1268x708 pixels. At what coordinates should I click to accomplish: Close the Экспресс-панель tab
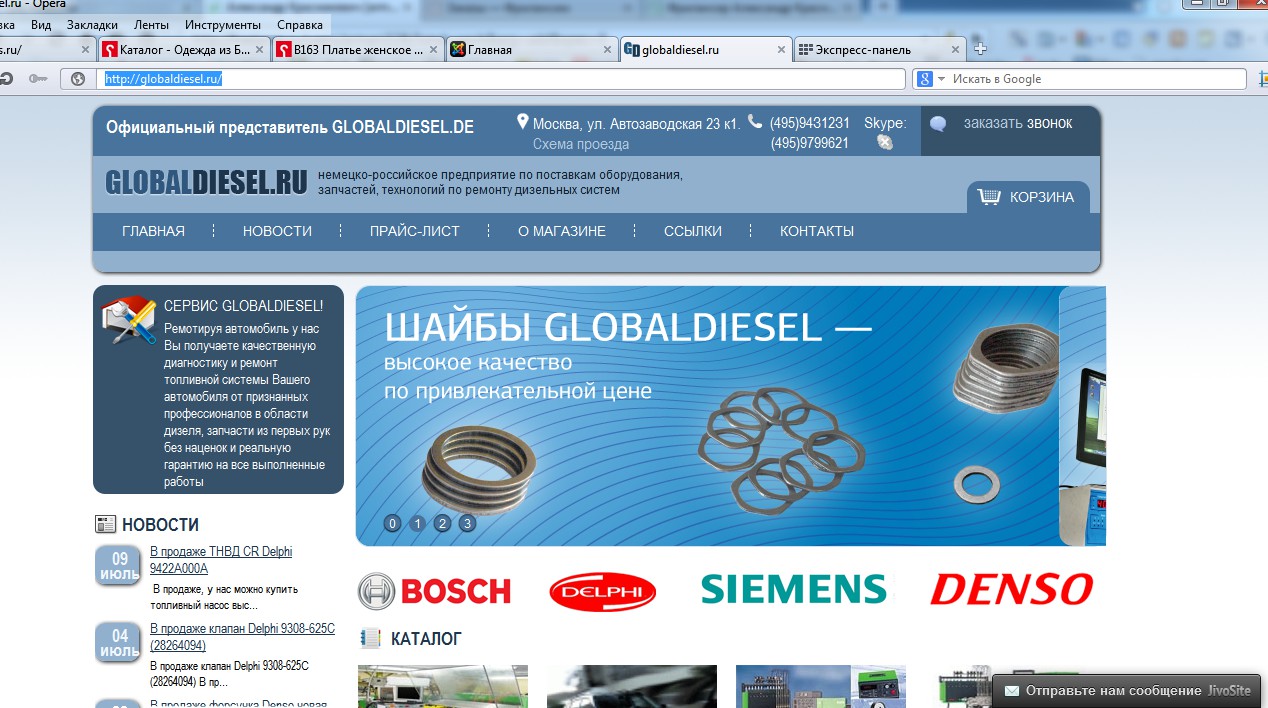pos(954,49)
